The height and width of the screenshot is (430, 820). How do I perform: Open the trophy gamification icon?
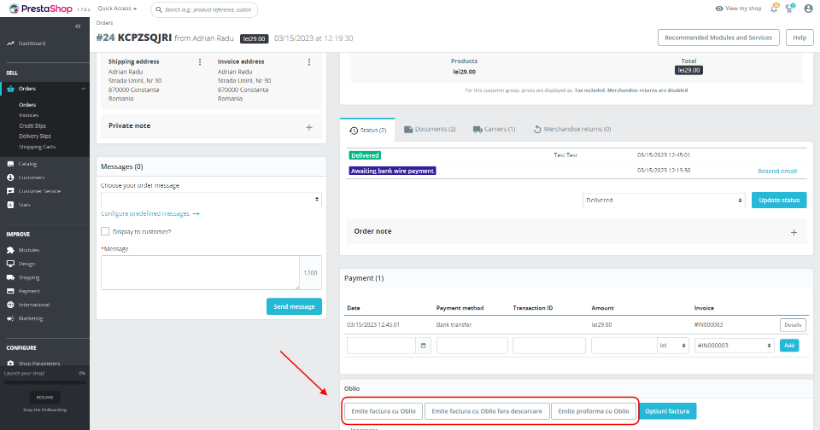click(x=790, y=8)
